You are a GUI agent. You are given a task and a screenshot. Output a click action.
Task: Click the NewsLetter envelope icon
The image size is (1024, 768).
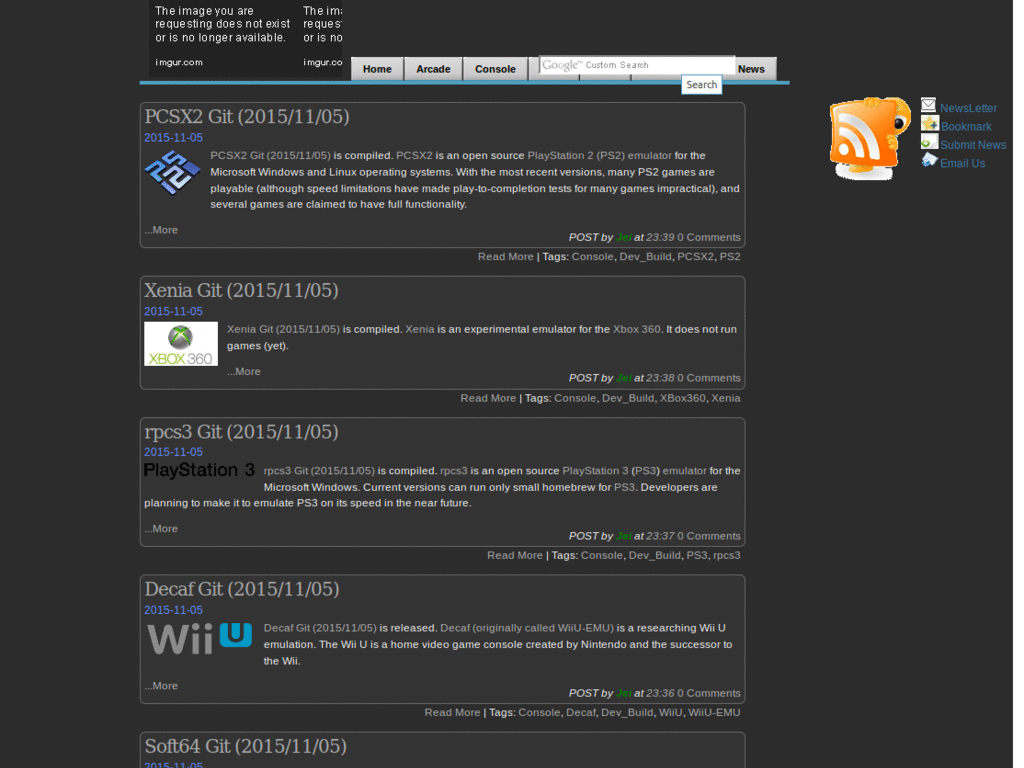pyautogui.click(x=928, y=105)
